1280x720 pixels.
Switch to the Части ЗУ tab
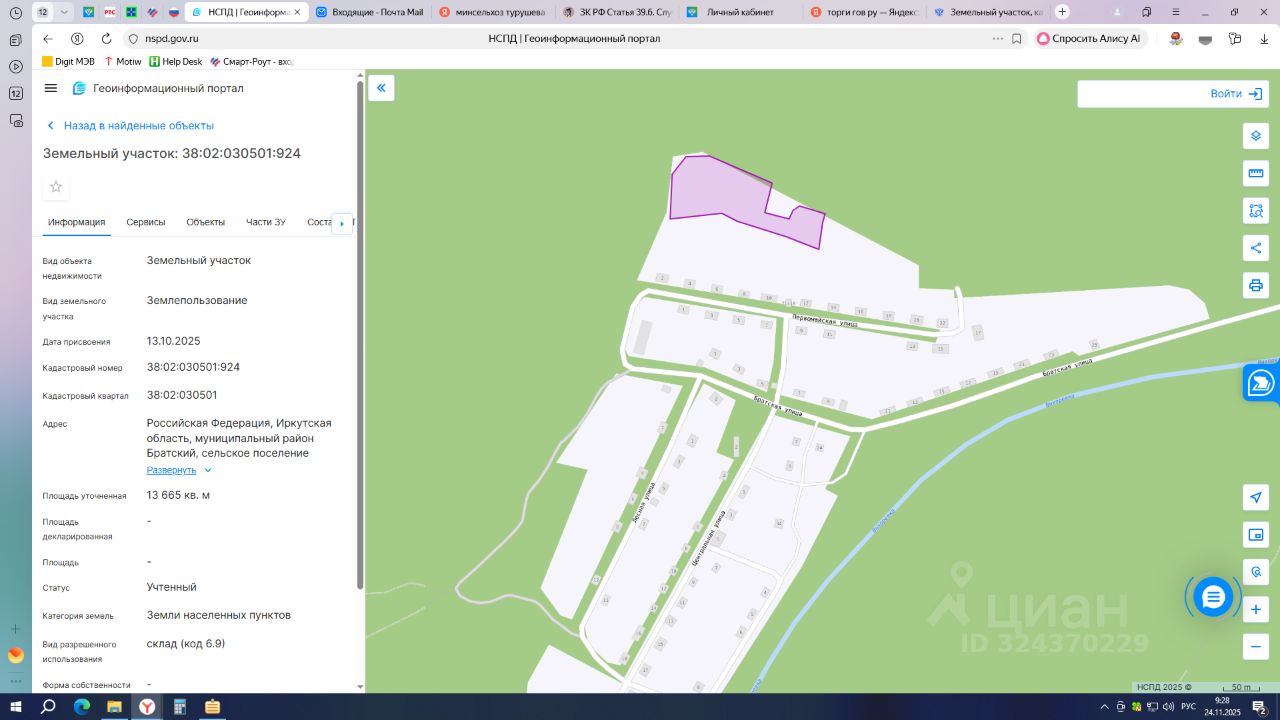[266, 222]
